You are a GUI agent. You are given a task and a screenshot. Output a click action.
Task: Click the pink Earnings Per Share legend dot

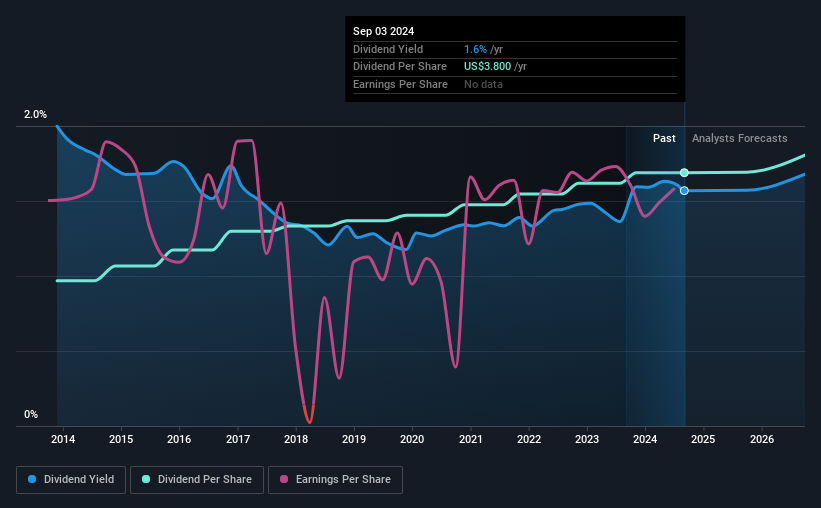click(284, 479)
